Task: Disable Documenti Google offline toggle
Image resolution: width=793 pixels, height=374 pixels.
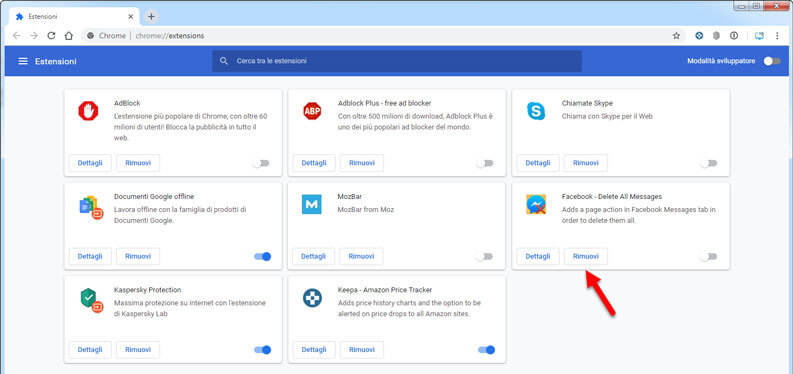Action: pos(262,256)
